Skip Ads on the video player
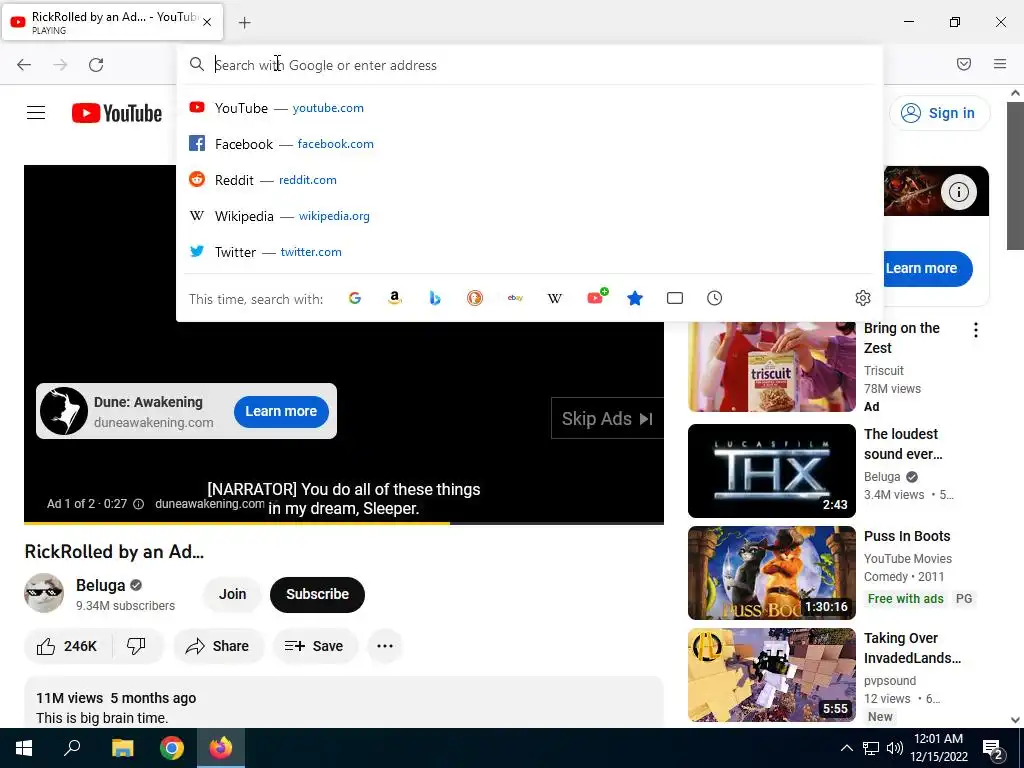The width and height of the screenshot is (1024, 768). (x=607, y=419)
